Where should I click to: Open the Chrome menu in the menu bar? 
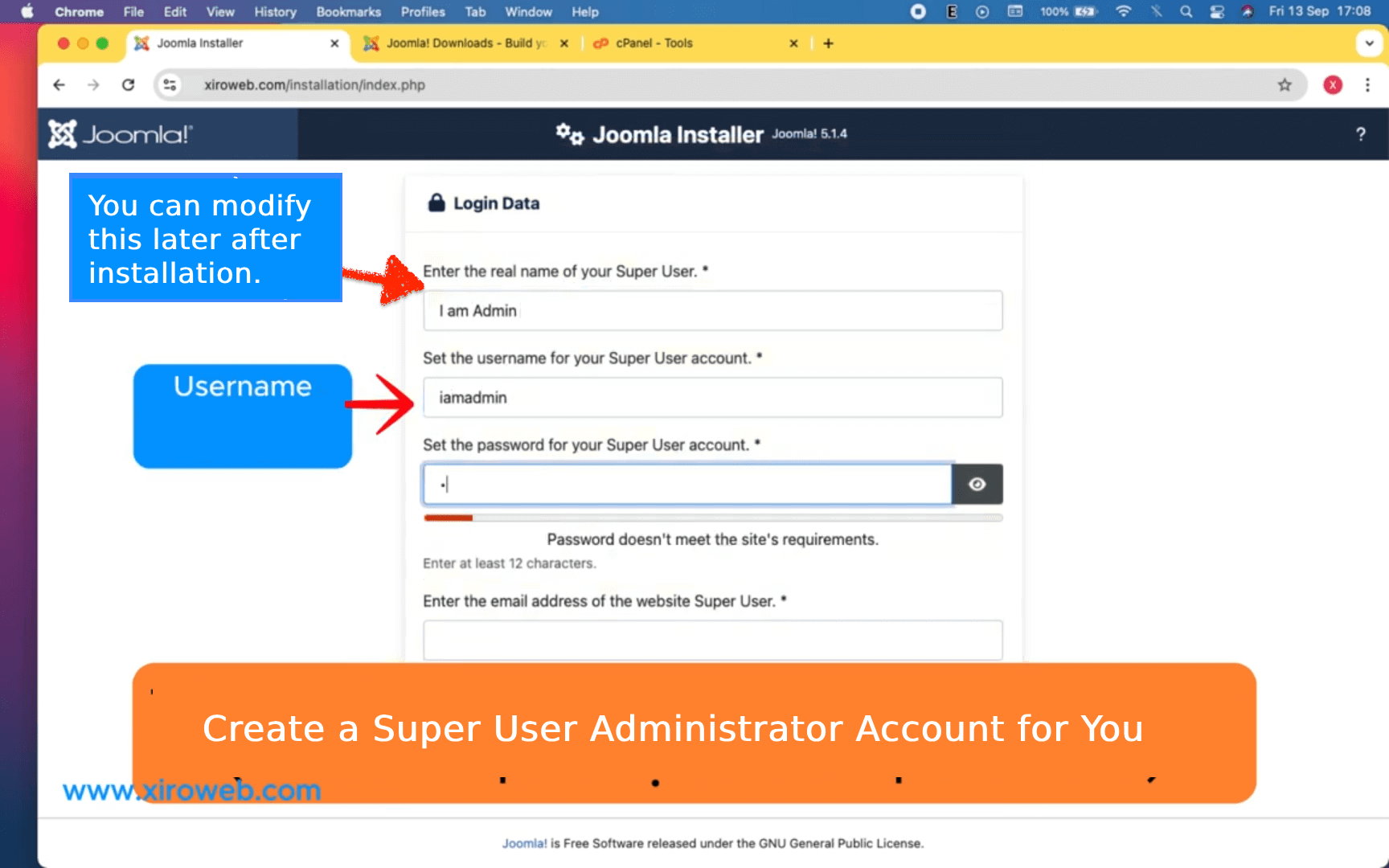[79, 11]
